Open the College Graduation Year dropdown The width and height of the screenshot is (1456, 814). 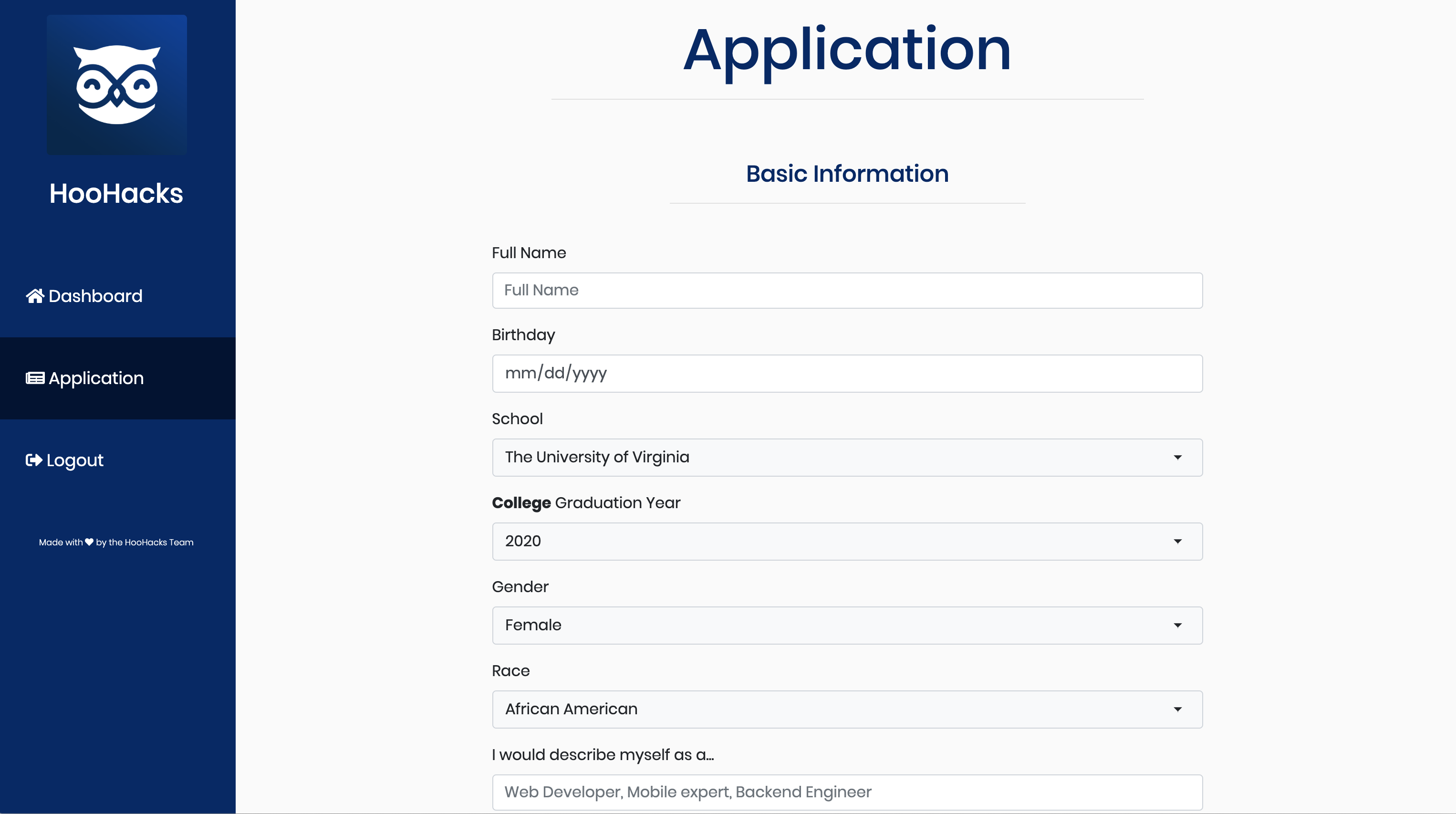coord(847,541)
